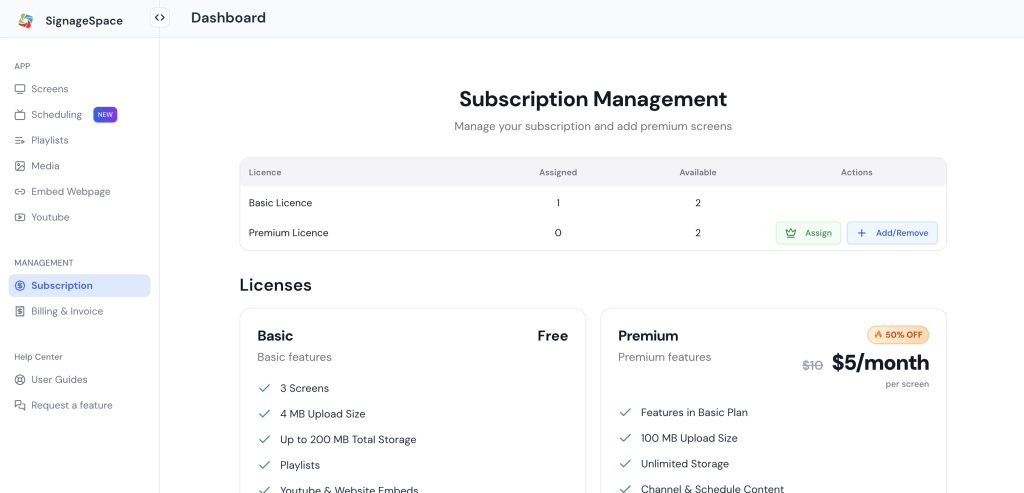This screenshot has height=493, width=1024.
Task: Click the Scheduling calendar icon
Action: coord(20,115)
